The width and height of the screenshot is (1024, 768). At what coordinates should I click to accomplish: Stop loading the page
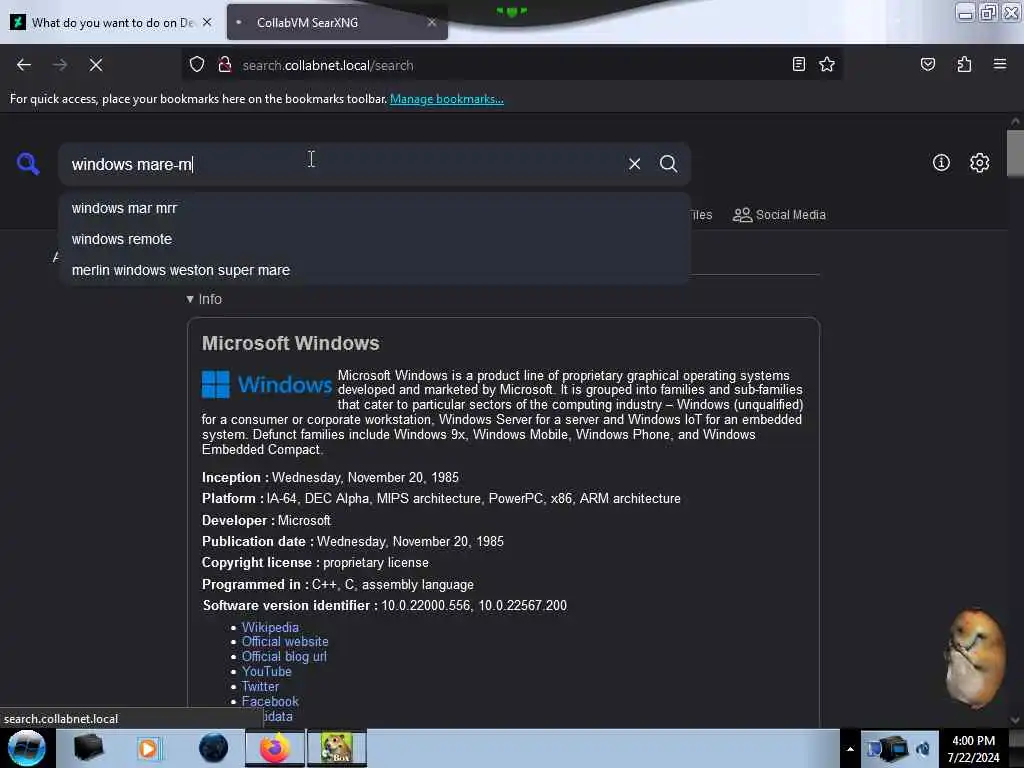[x=96, y=65]
